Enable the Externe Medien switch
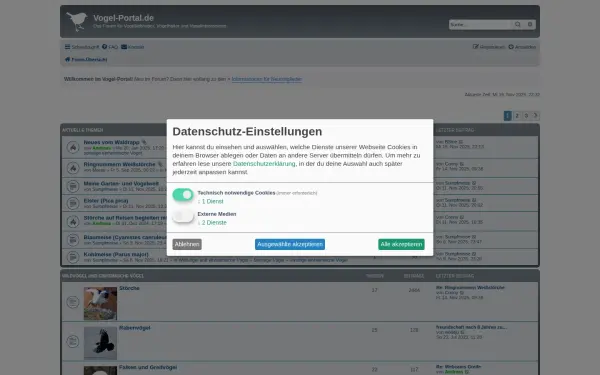The image size is (600, 375). click(183, 216)
